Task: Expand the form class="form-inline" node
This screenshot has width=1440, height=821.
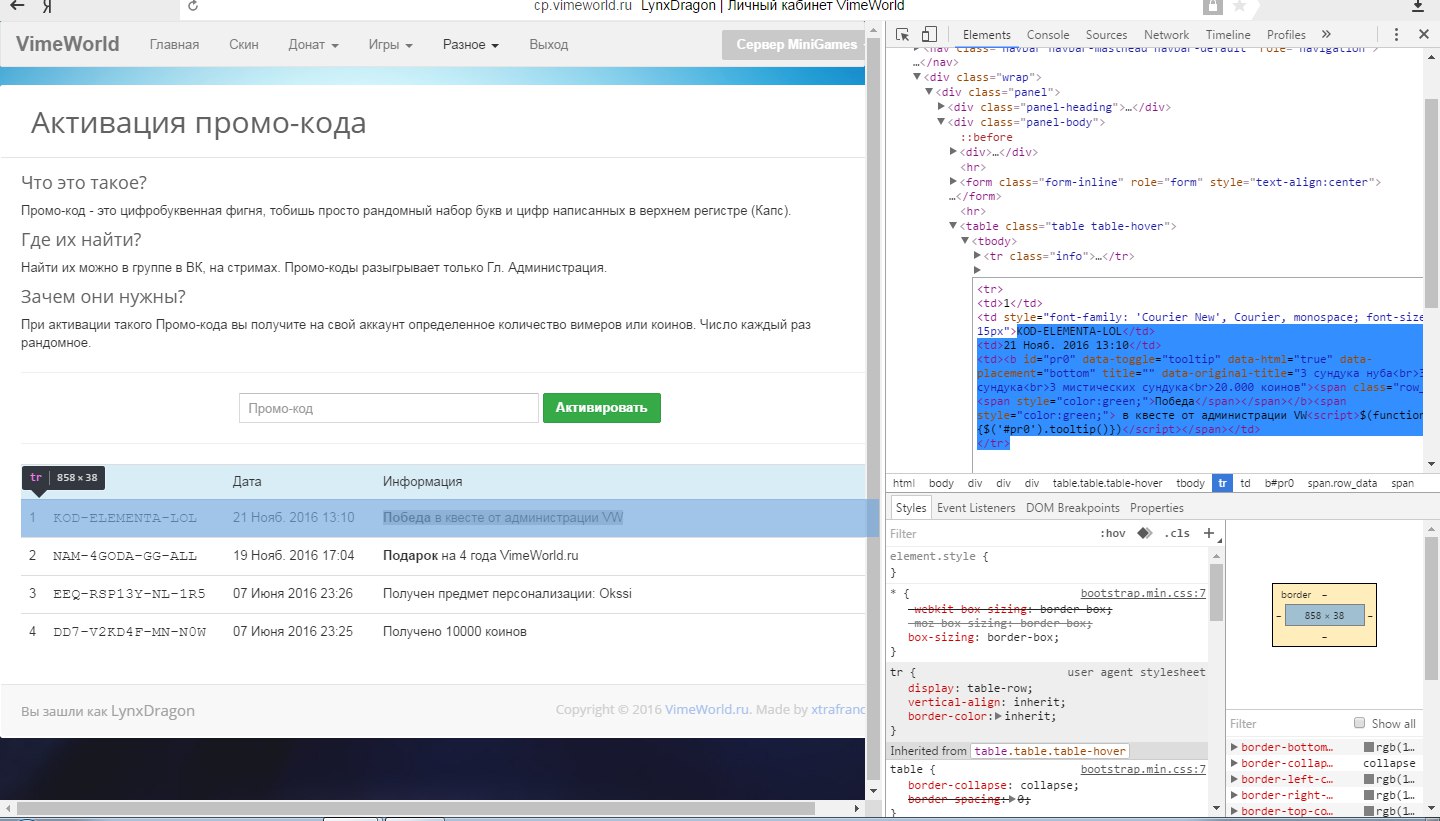Action: pos(953,182)
